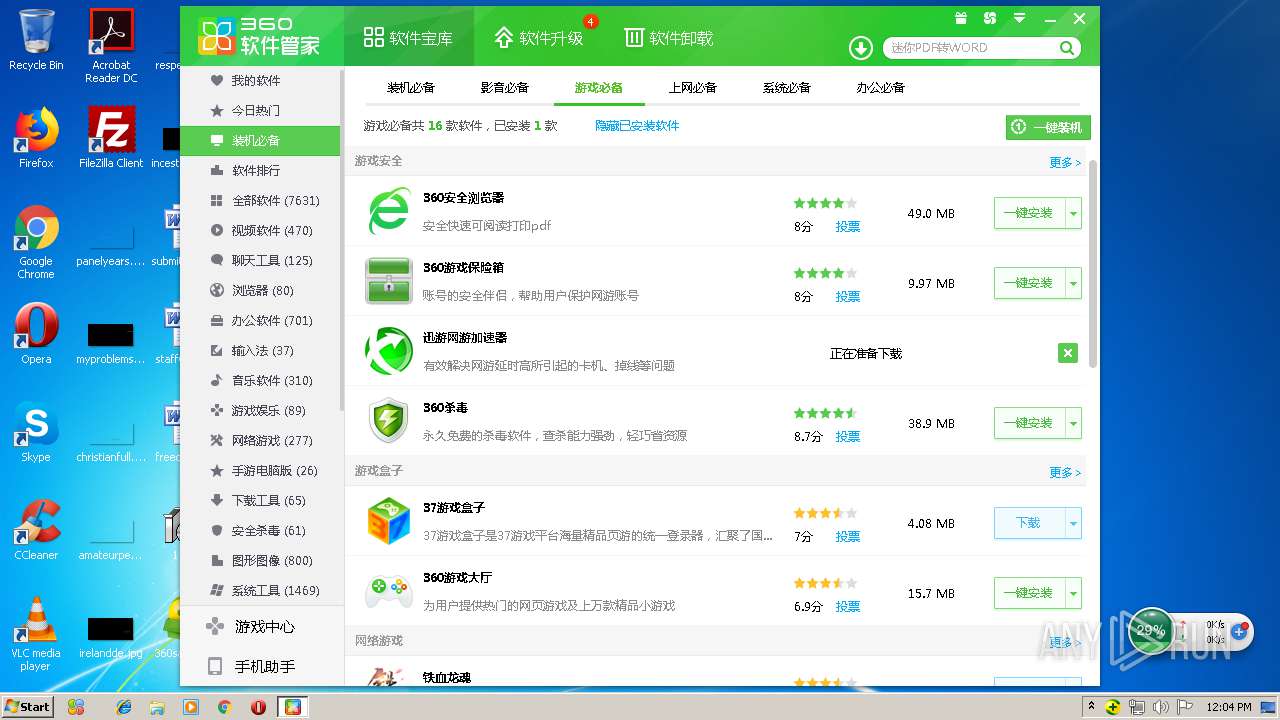The image size is (1280, 720).
Task: Open Internet Explorer from the taskbar
Action: point(124,707)
